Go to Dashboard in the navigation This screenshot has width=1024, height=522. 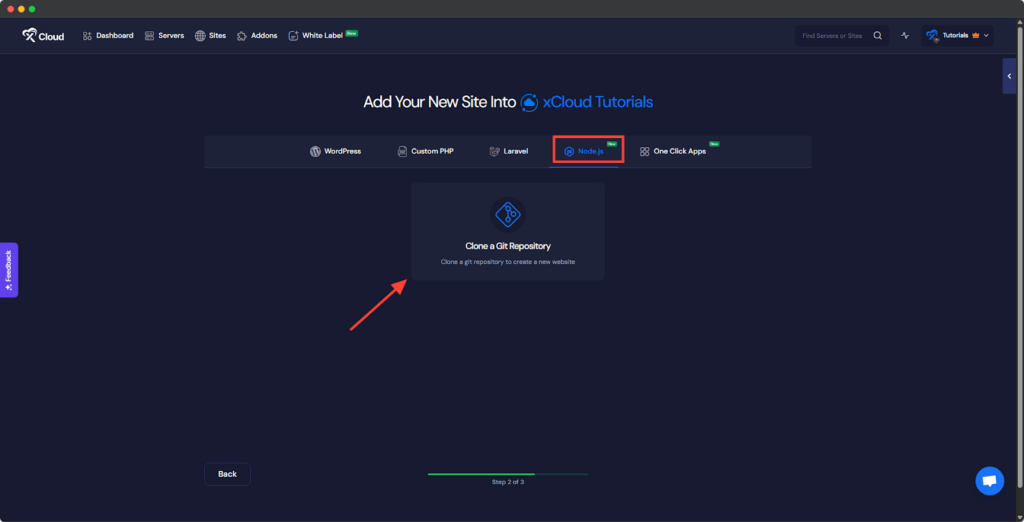pos(107,36)
